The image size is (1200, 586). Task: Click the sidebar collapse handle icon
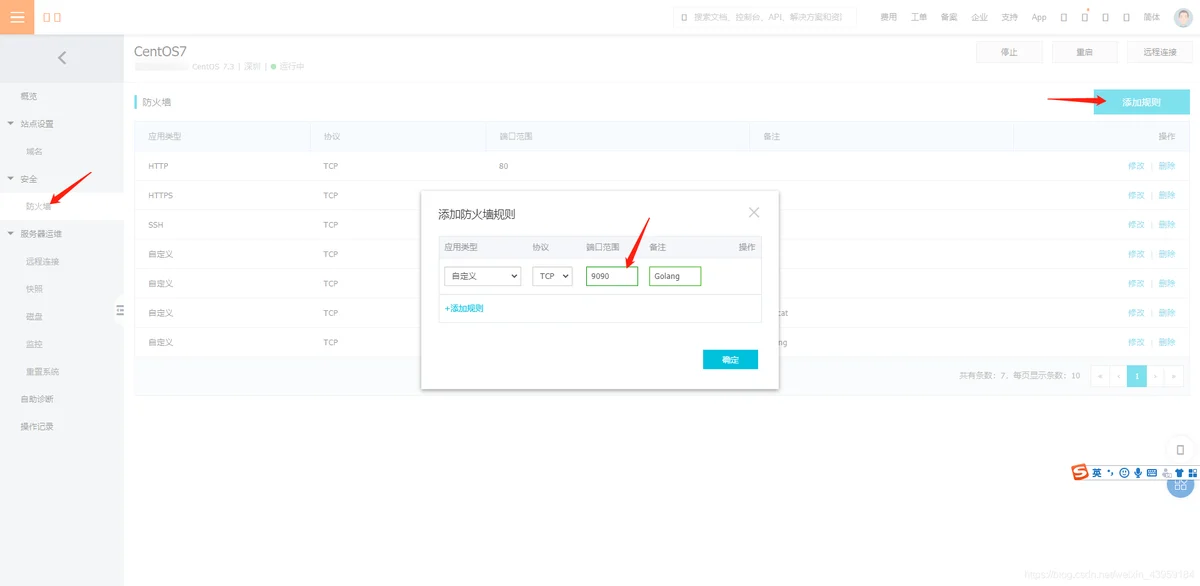[x=119, y=311]
